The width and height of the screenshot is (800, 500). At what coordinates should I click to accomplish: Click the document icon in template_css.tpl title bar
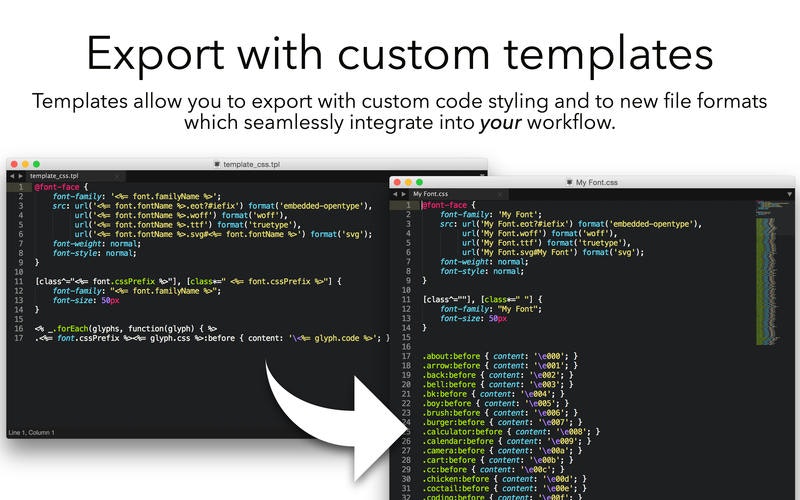coord(217,164)
